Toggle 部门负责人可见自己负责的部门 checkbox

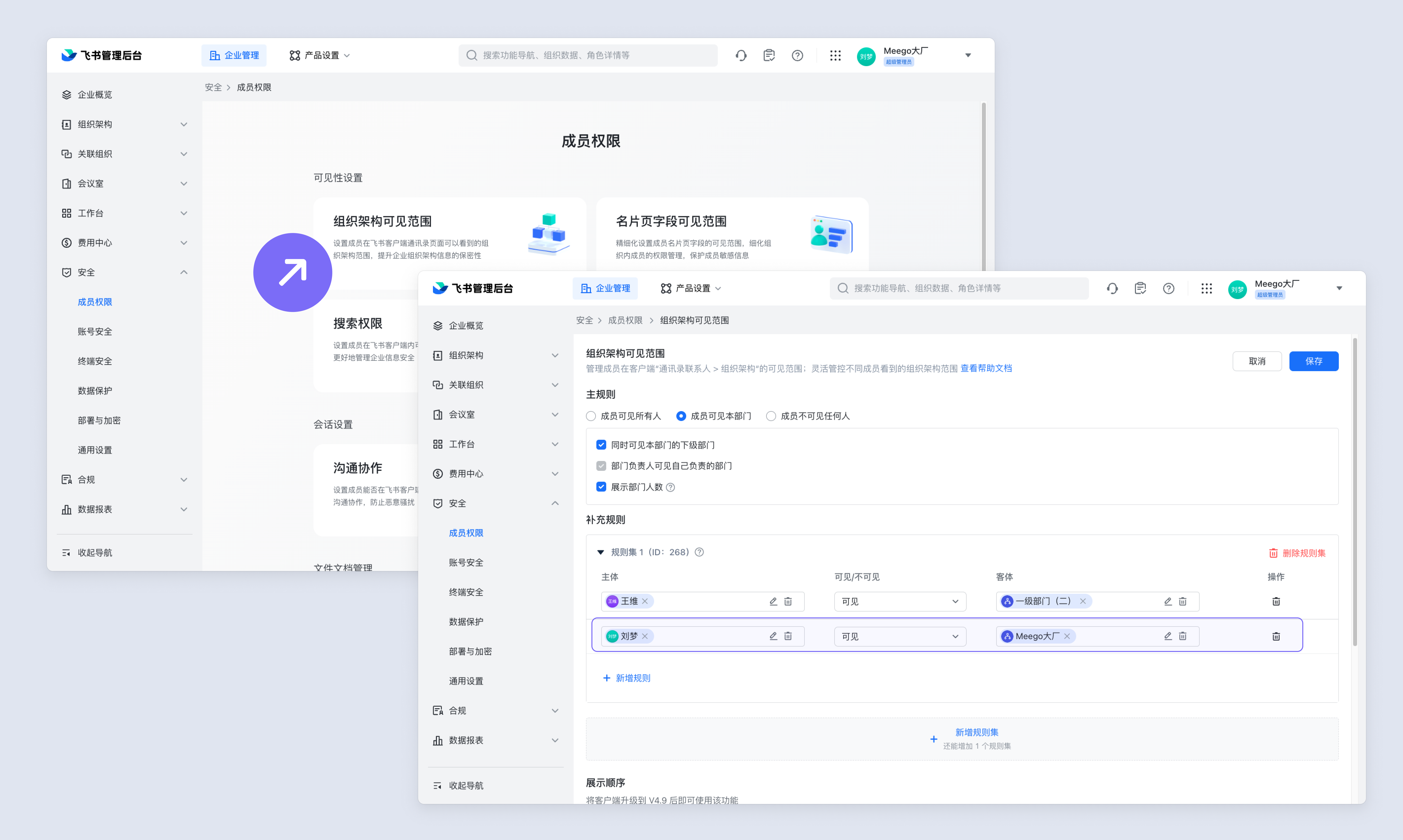tap(601, 466)
